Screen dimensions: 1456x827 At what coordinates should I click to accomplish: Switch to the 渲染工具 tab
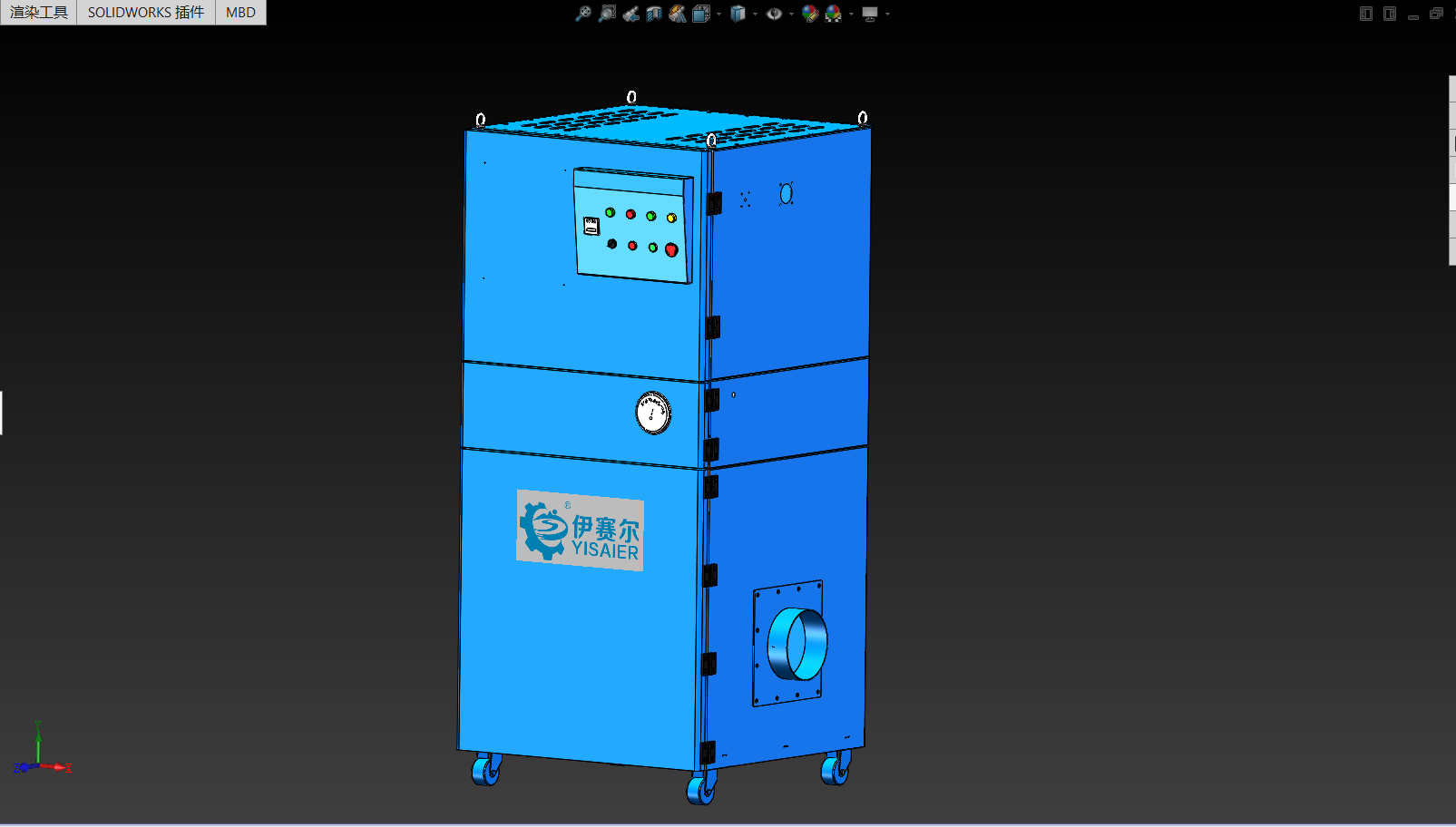(39, 13)
